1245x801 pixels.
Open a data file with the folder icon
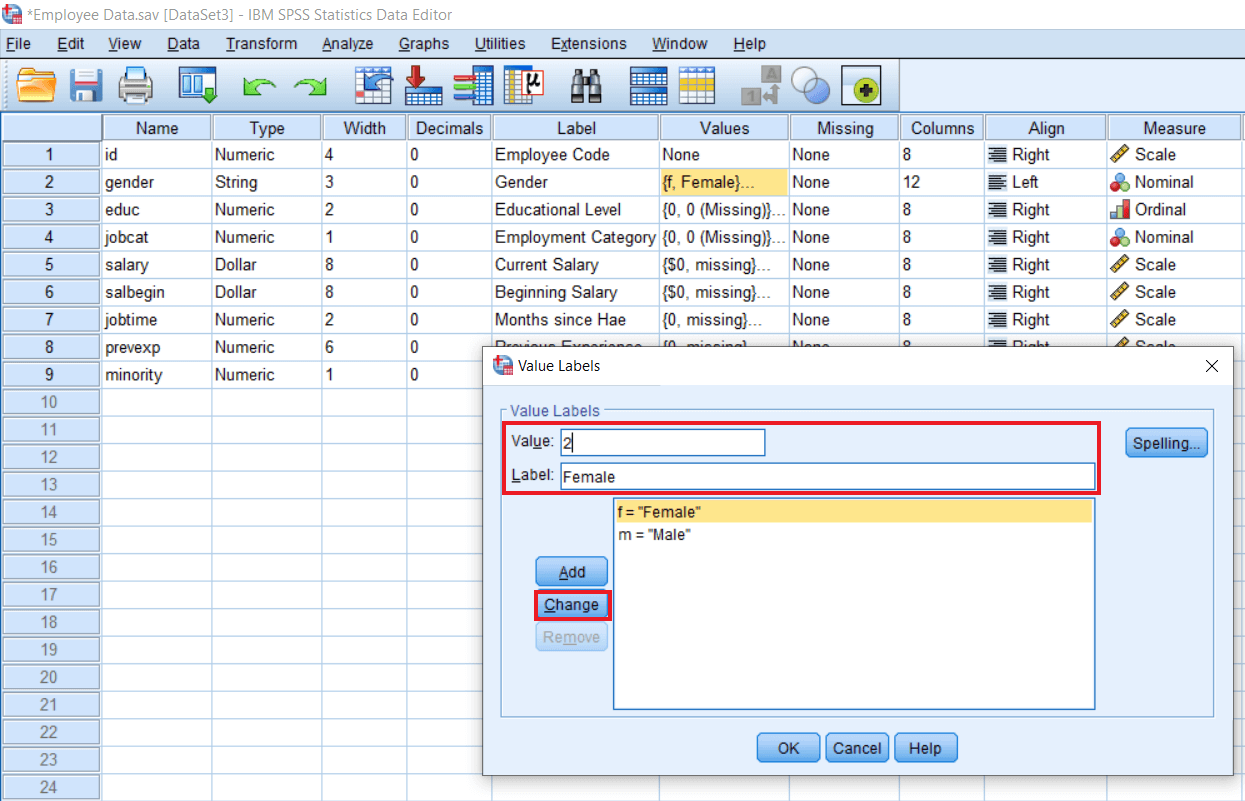[x=36, y=86]
